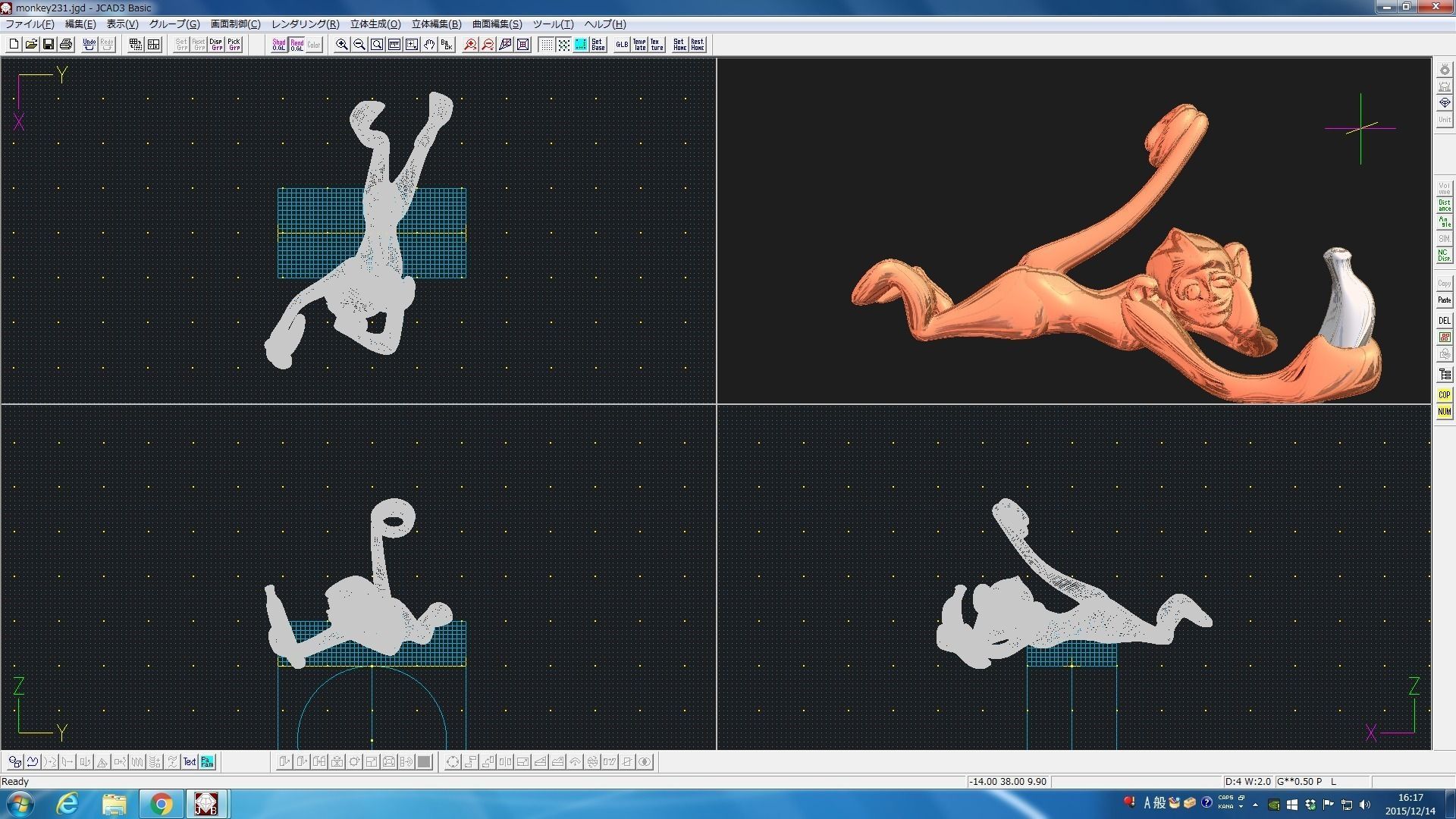Toggle Rend O.GL rendering mode
Image resolution: width=1456 pixels, height=819 pixels.
point(297,45)
